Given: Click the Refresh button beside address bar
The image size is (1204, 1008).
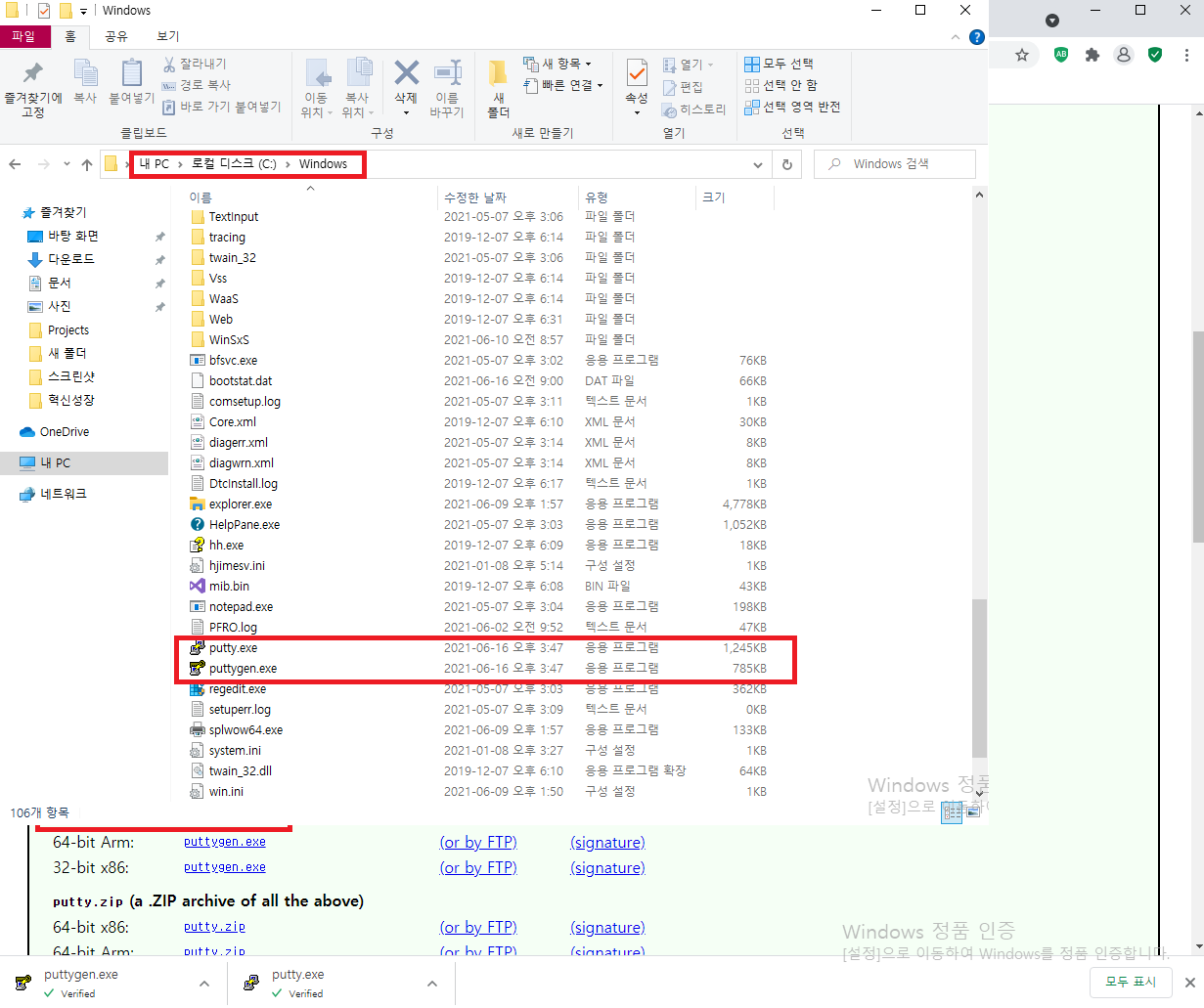Looking at the screenshot, I should point(786,164).
